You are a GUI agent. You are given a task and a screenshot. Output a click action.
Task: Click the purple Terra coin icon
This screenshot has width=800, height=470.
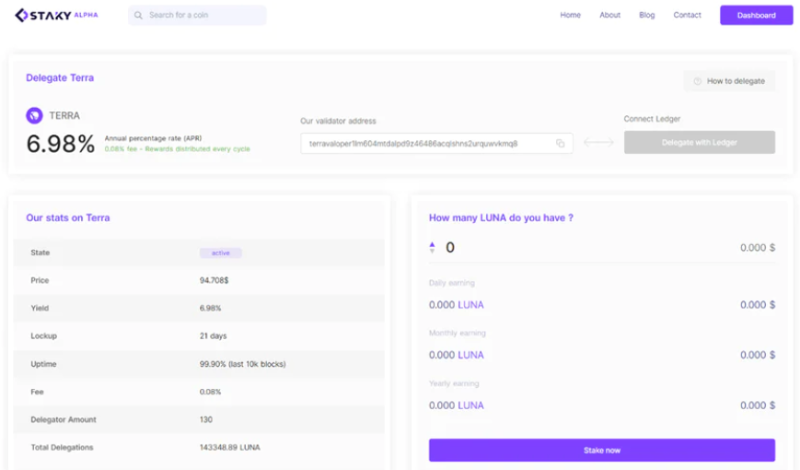tap(33, 115)
